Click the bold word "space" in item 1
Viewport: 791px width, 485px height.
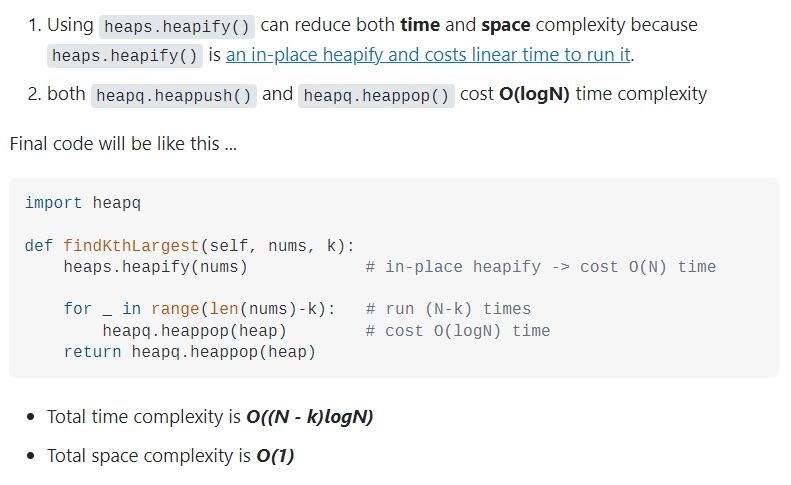(x=505, y=25)
